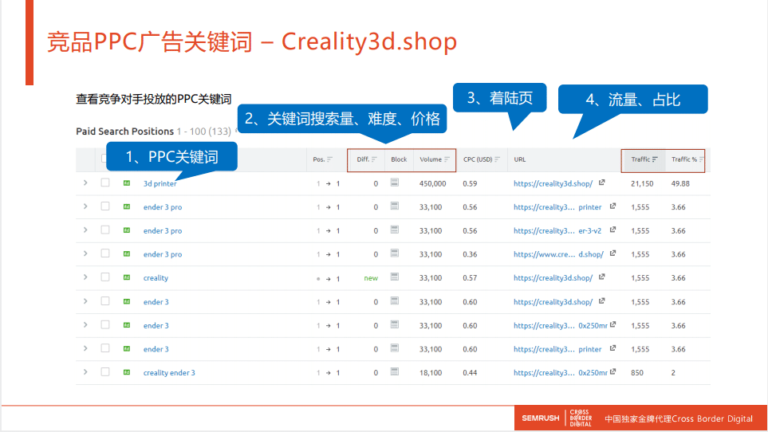Click the green ad icon beside 3d printer
Viewport: 768px width, 432px height.
pyautogui.click(x=127, y=184)
